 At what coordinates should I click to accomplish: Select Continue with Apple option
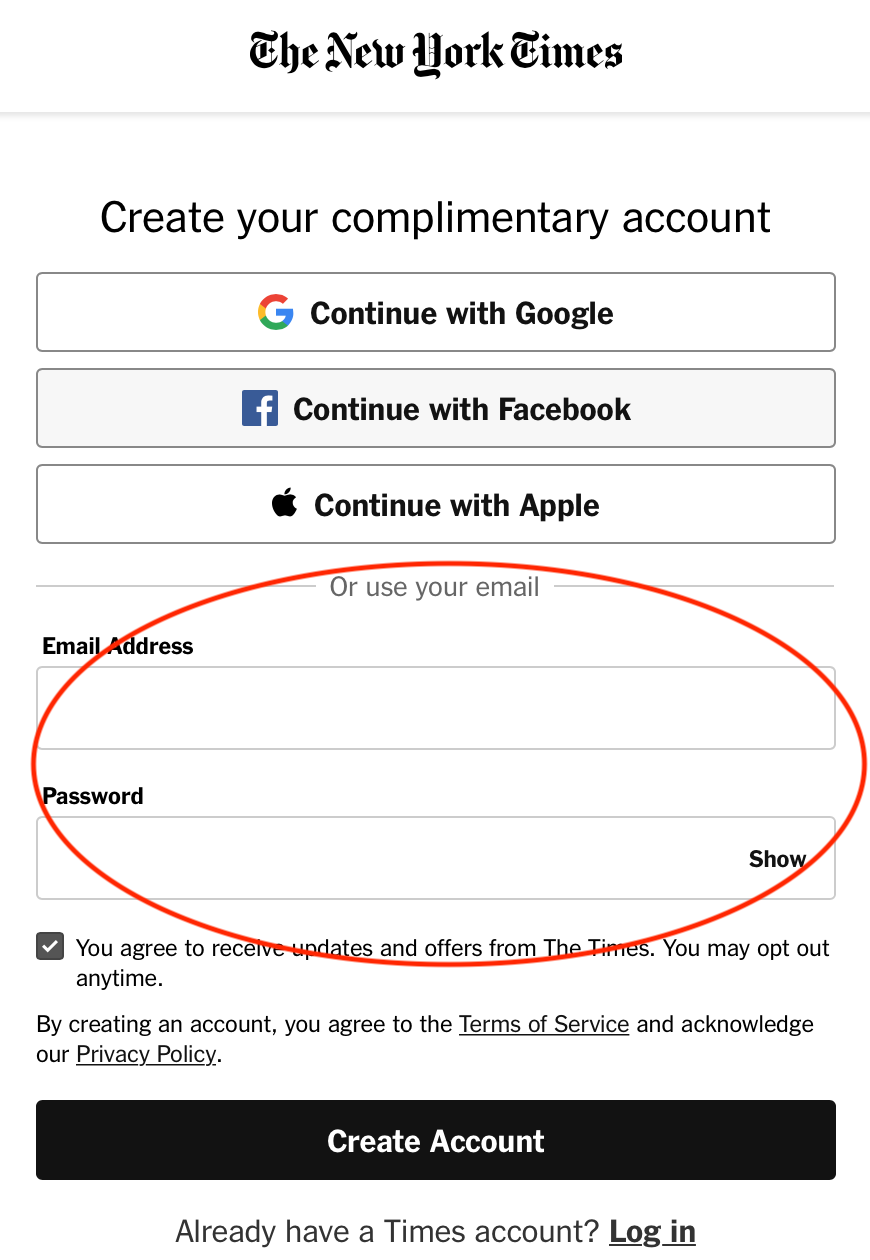[435, 505]
